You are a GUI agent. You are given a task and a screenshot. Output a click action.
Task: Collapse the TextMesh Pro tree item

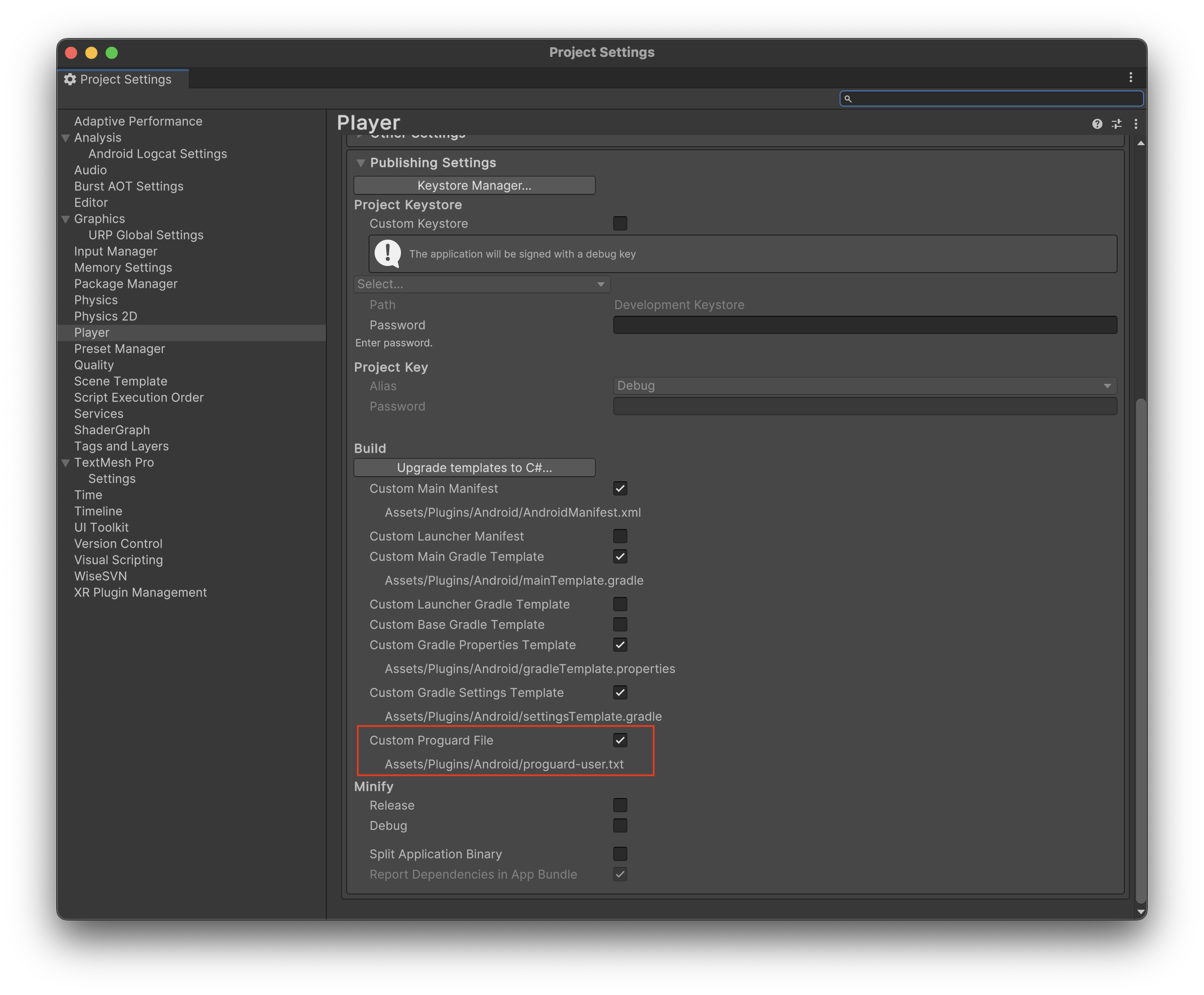click(x=66, y=462)
